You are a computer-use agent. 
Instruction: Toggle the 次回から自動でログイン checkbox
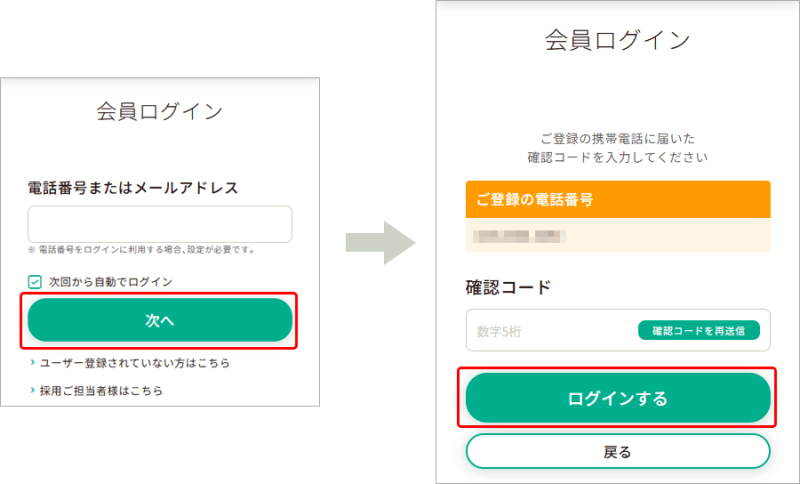click(x=35, y=282)
